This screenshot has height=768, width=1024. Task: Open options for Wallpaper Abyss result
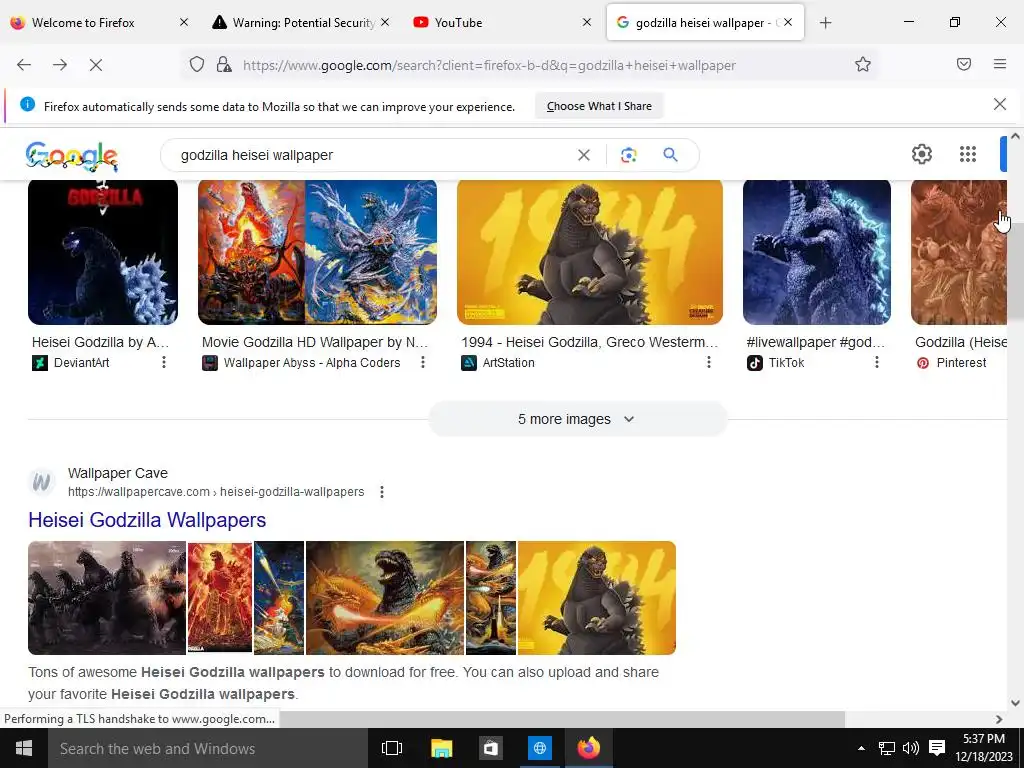point(423,362)
